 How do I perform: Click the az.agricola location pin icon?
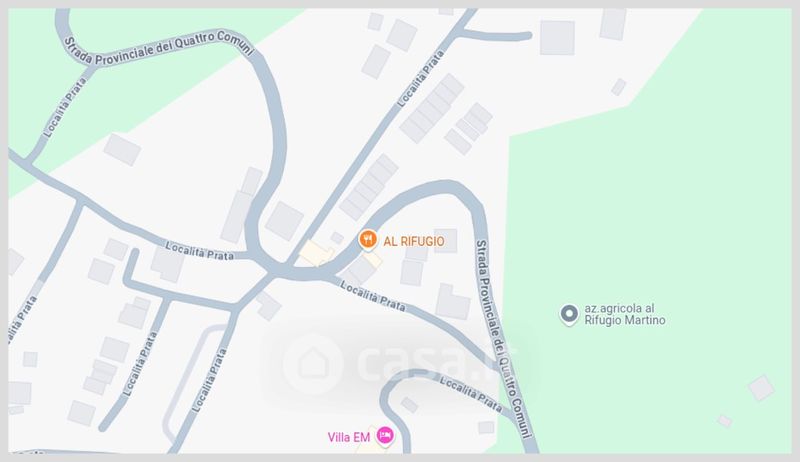(569, 315)
